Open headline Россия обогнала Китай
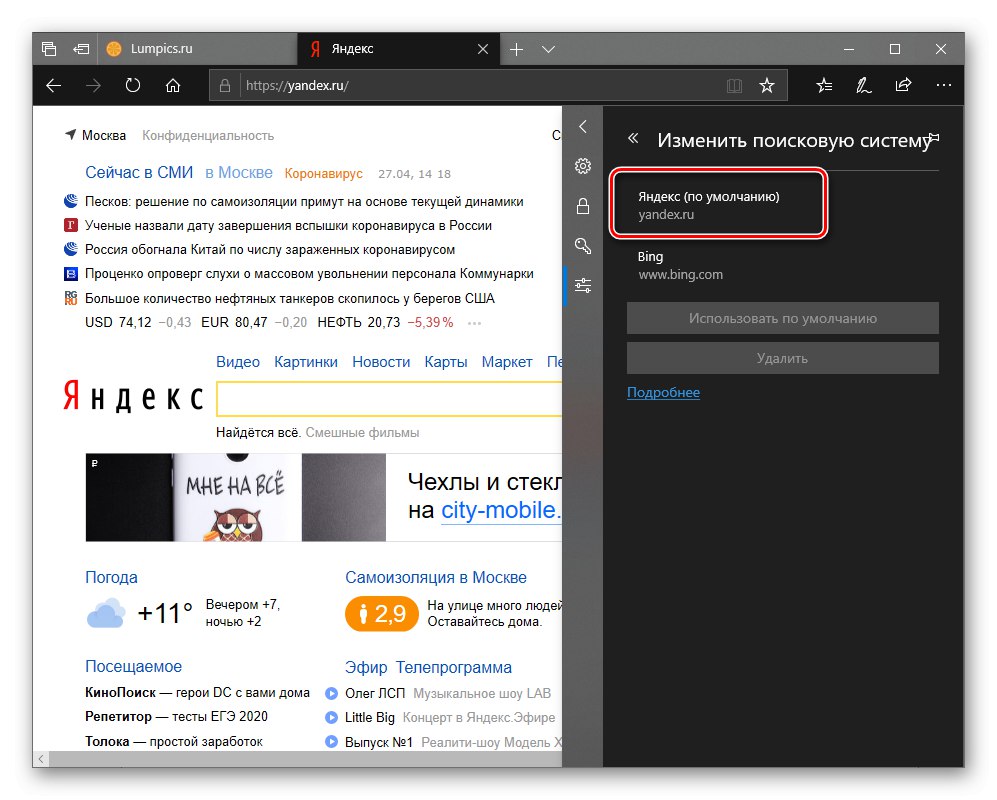 270,249
